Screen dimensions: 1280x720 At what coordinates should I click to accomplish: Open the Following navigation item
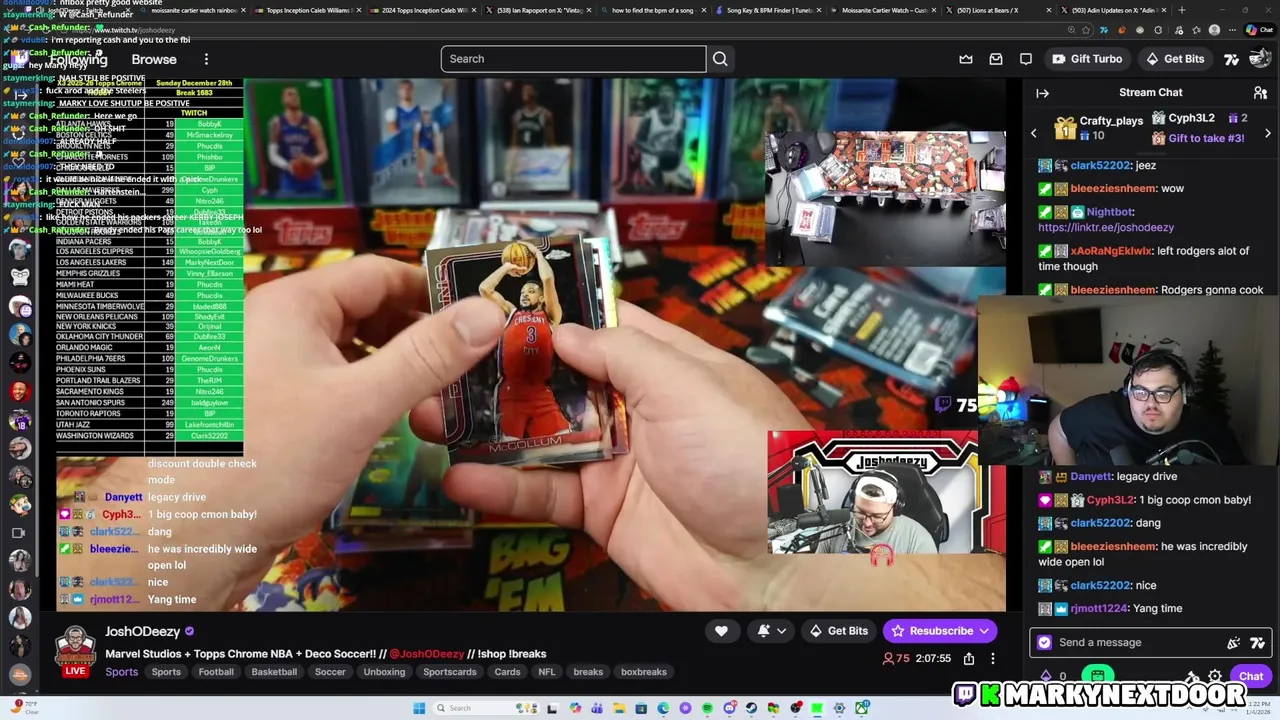(78, 59)
